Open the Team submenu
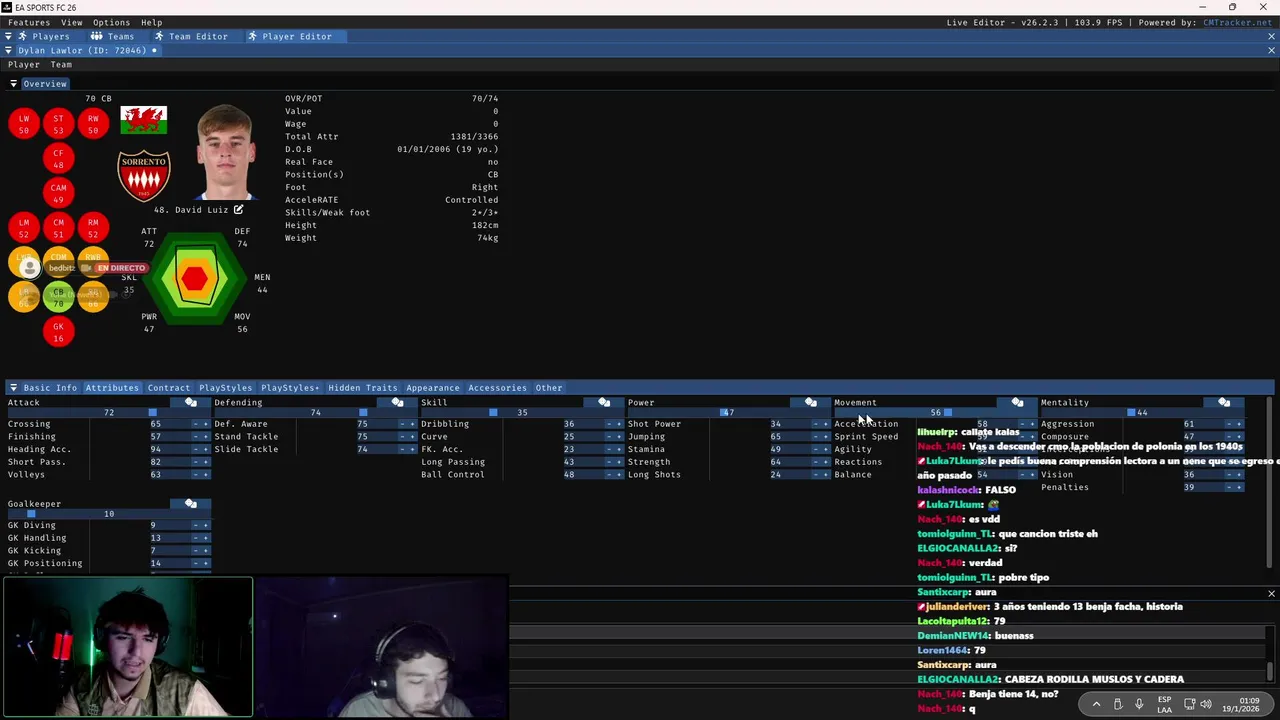This screenshot has width=1280, height=720. tap(61, 65)
